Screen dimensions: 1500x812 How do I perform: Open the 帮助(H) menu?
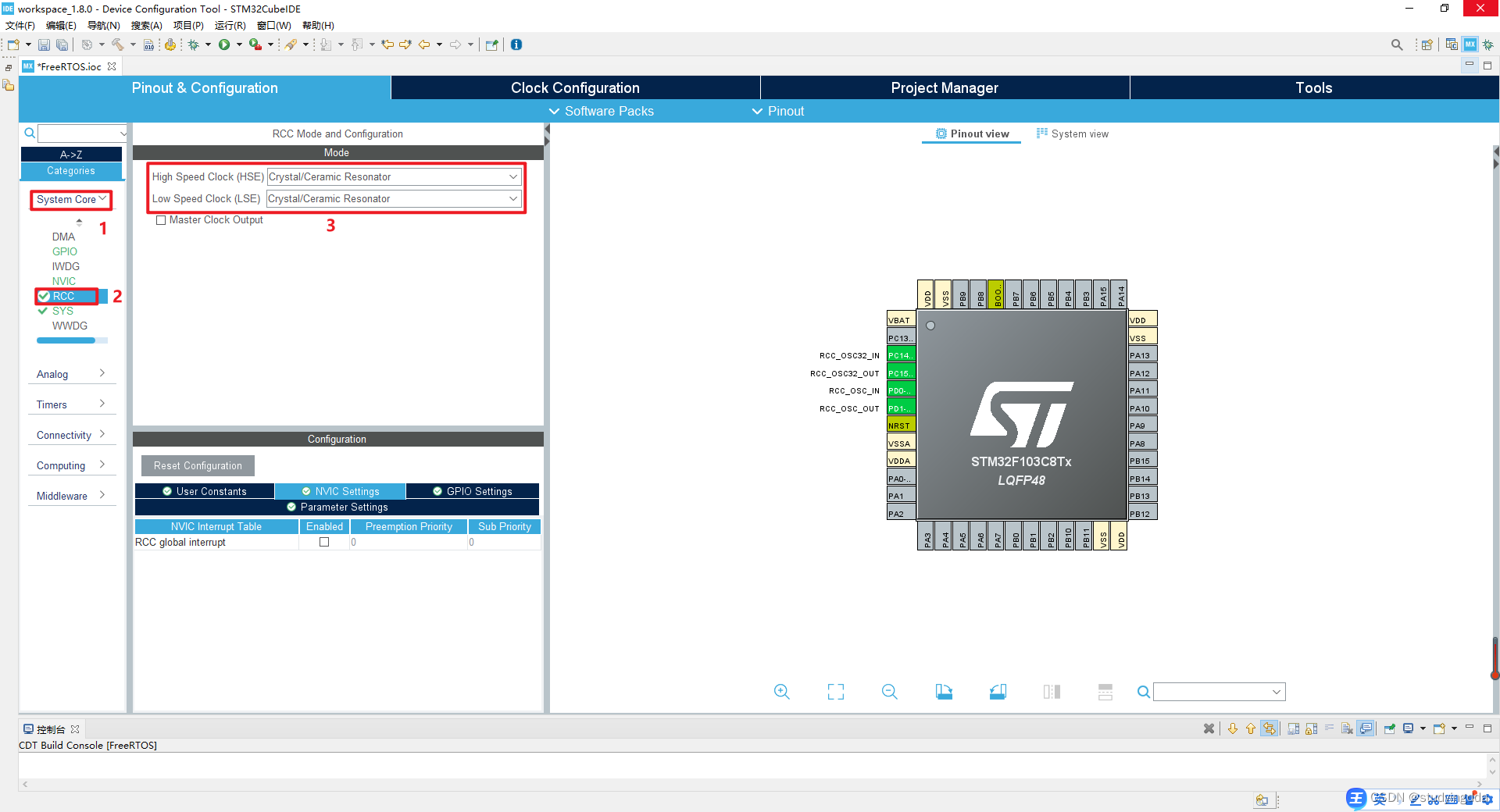click(x=318, y=26)
